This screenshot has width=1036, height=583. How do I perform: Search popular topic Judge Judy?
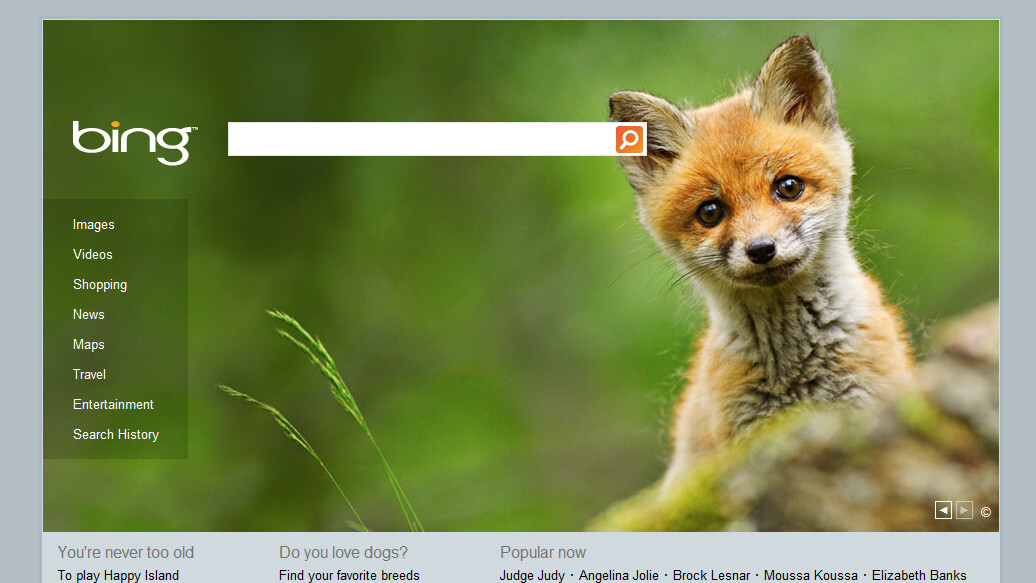[x=532, y=575]
